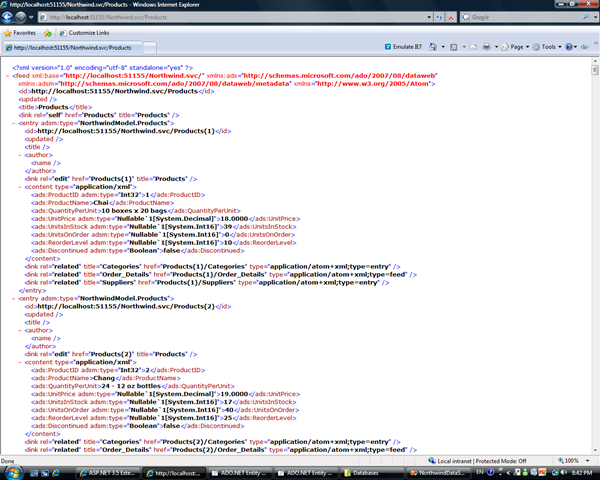The image size is (600, 480).
Task: Open the Tools menu
Action: (x=547, y=47)
